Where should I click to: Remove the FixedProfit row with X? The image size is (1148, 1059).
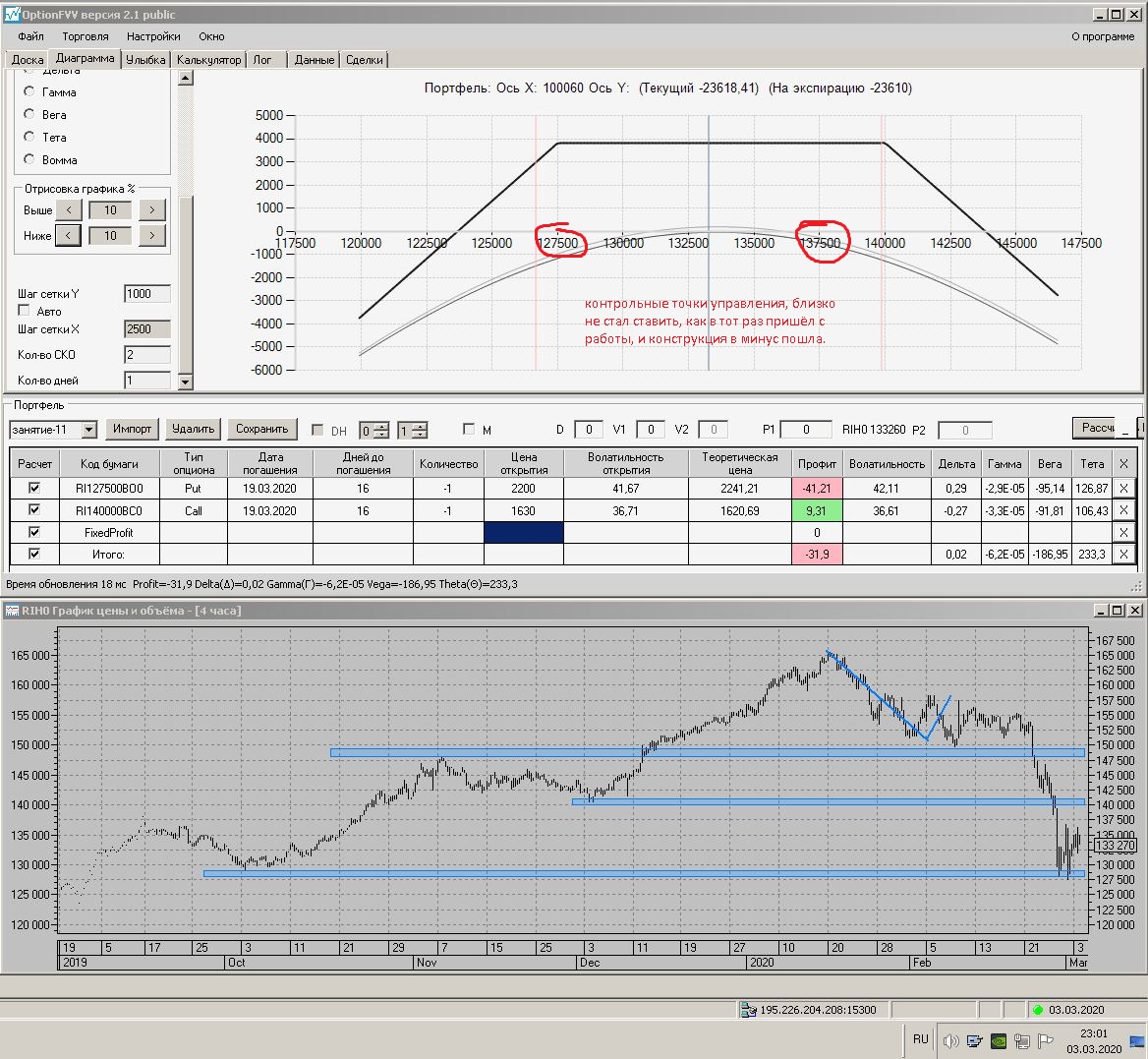click(1123, 532)
